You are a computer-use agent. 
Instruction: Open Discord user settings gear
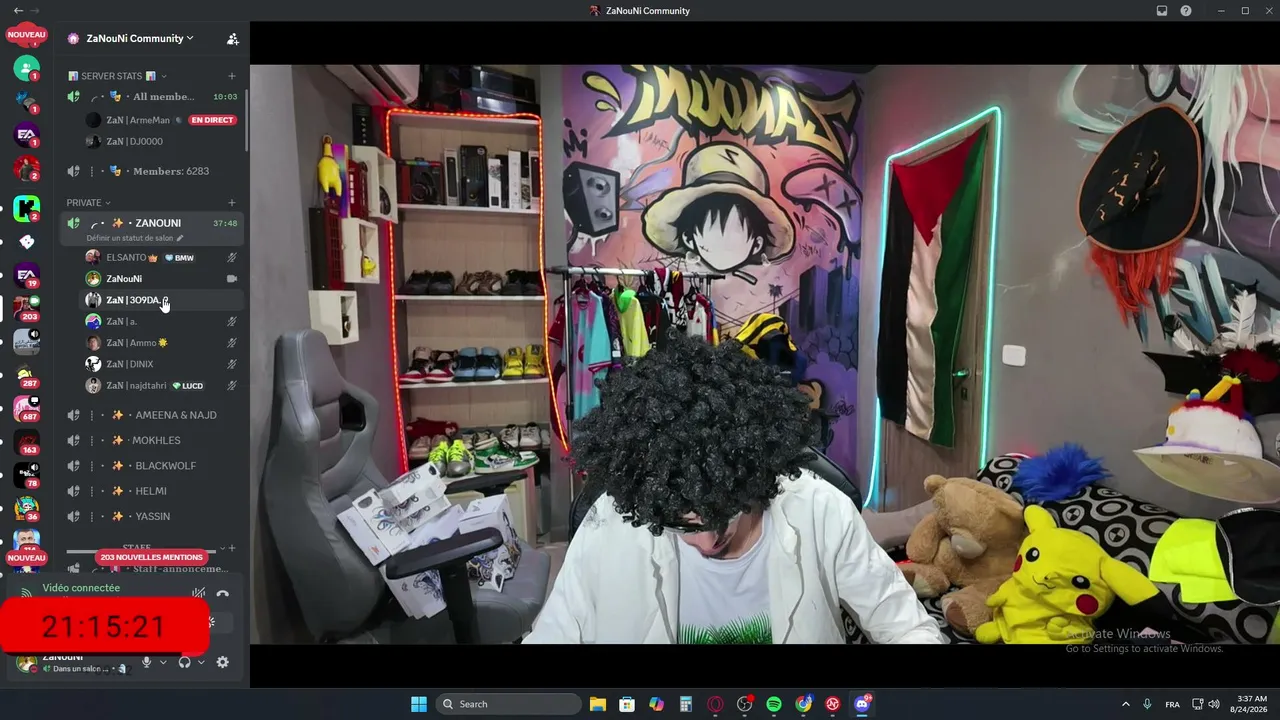coord(222,662)
